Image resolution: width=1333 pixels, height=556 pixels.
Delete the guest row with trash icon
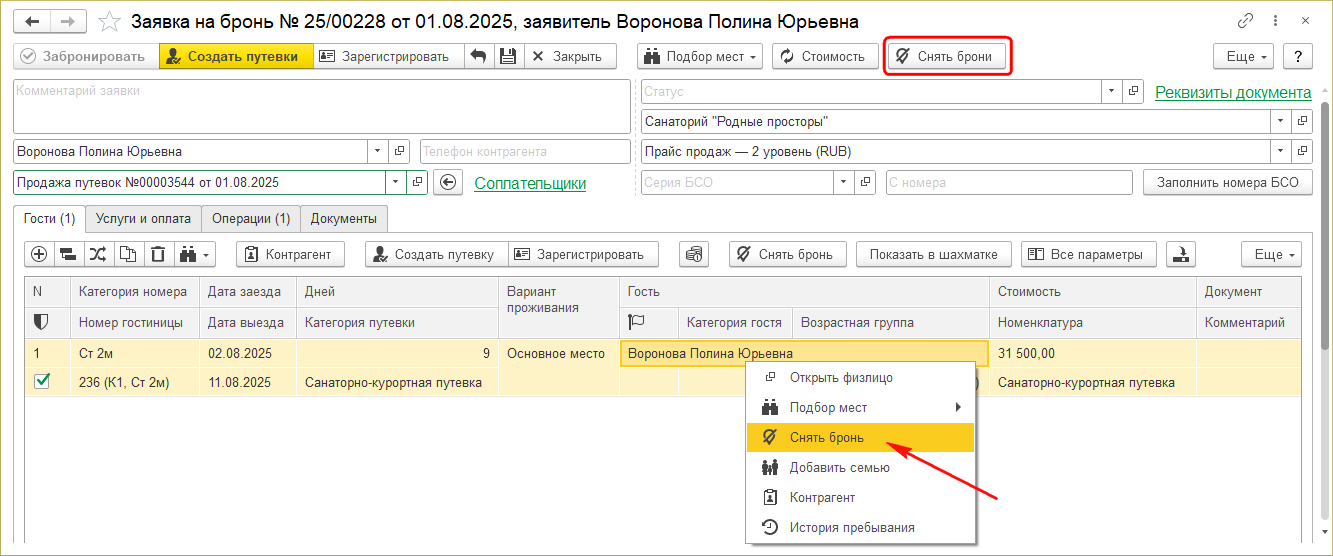[x=158, y=254]
